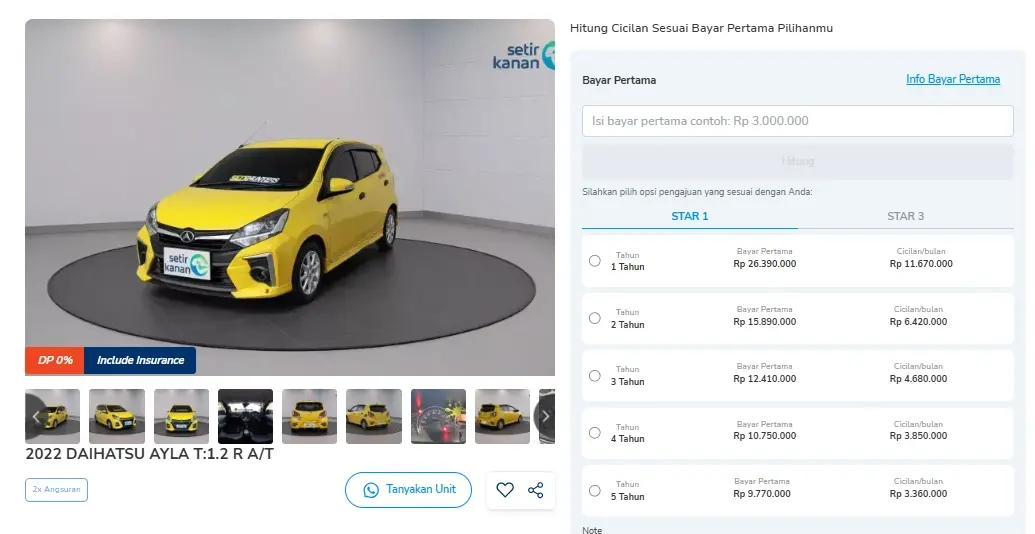Image resolution: width=1035 pixels, height=534 pixels.
Task: Open the car interior dashboard thumbnail
Action: point(245,416)
